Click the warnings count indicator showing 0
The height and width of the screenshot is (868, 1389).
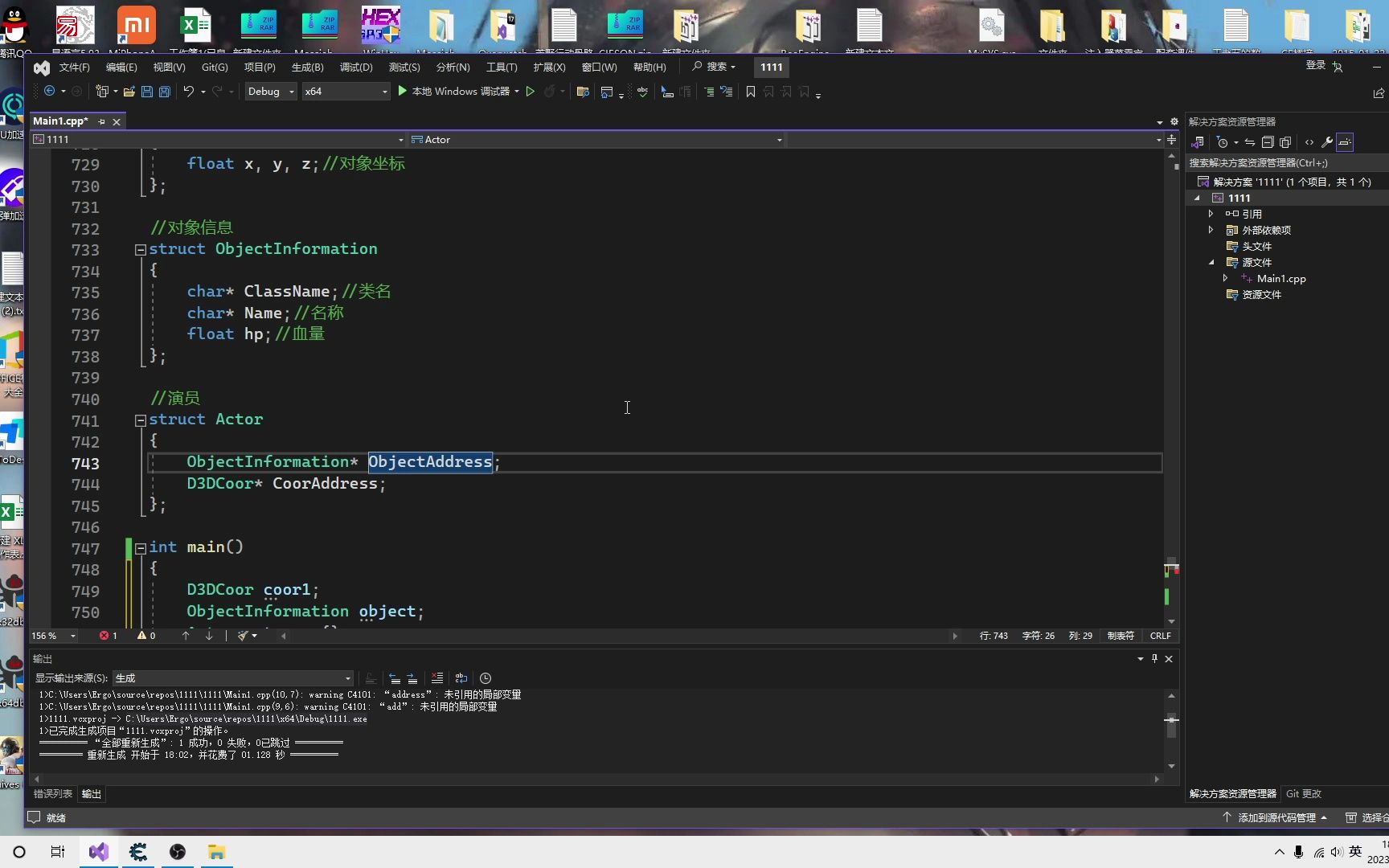point(146,636)
